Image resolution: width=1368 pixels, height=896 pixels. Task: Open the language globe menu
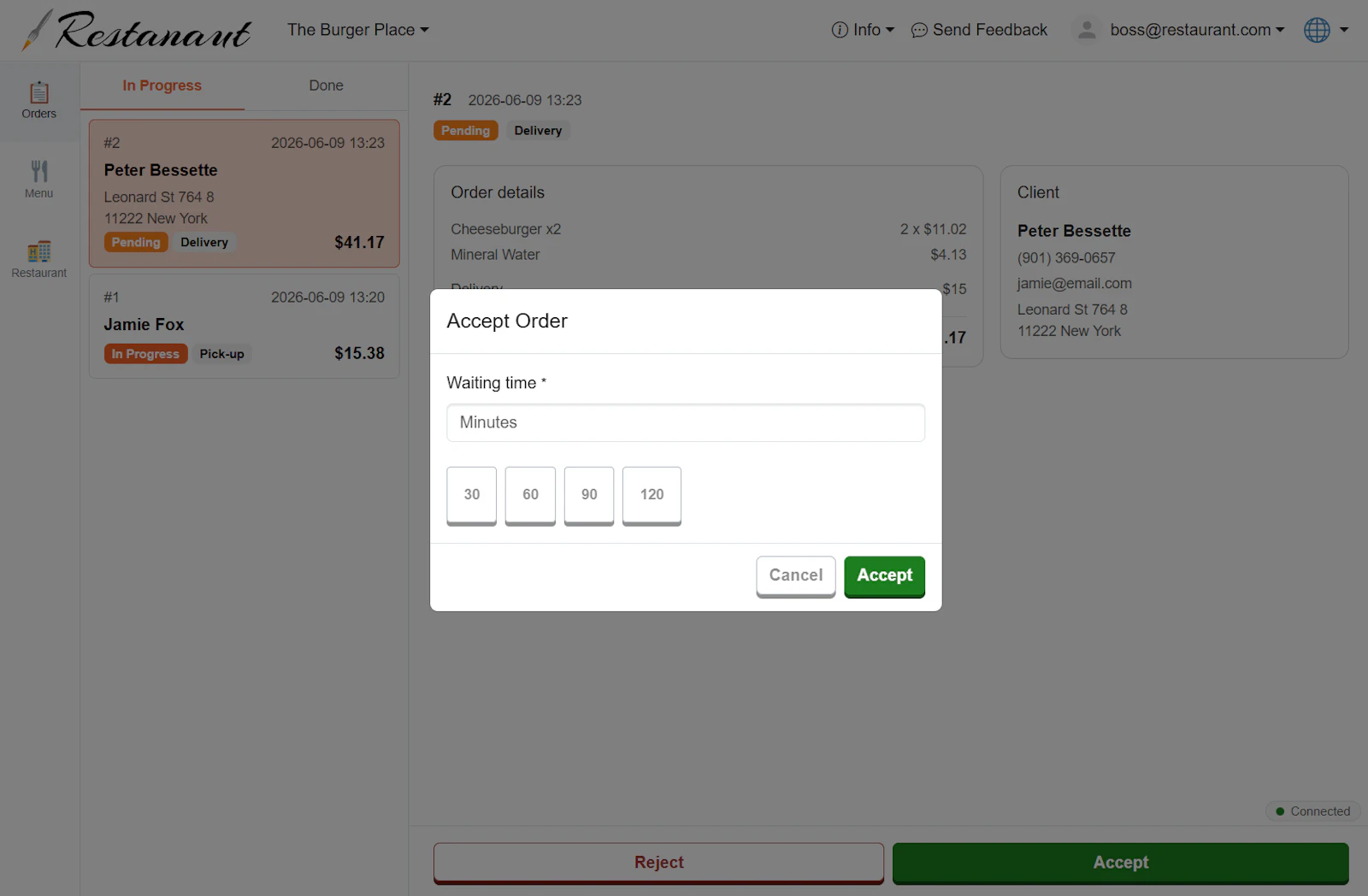pyautogui.click(x=1326, y=30)
